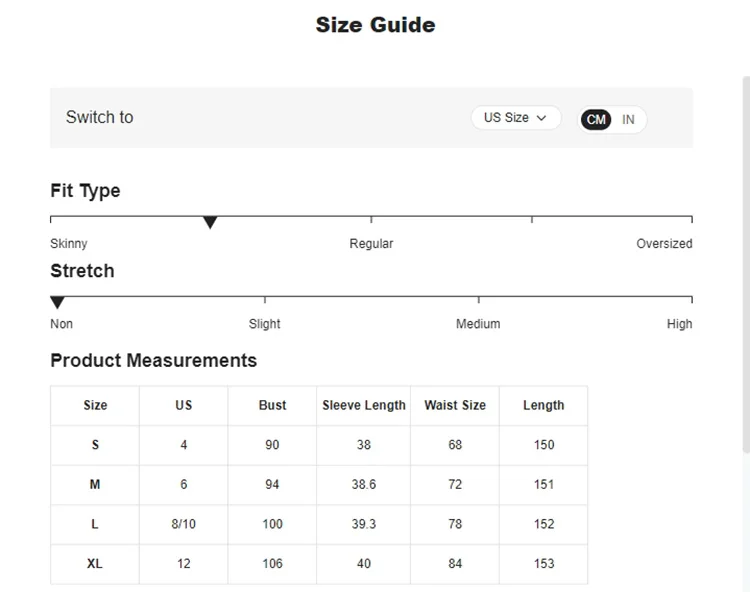Click the Fit Type slider marker triangle

tap(210, 222)
